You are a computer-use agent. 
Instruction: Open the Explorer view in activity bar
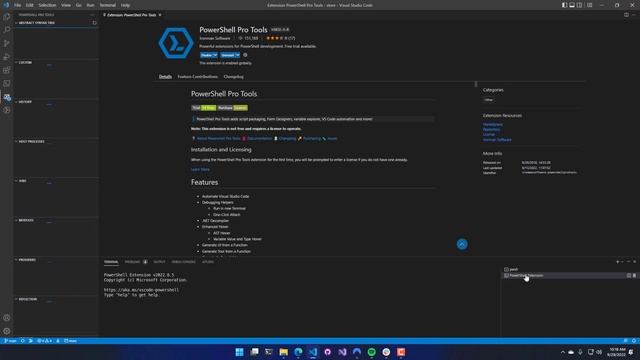point(7,17)
